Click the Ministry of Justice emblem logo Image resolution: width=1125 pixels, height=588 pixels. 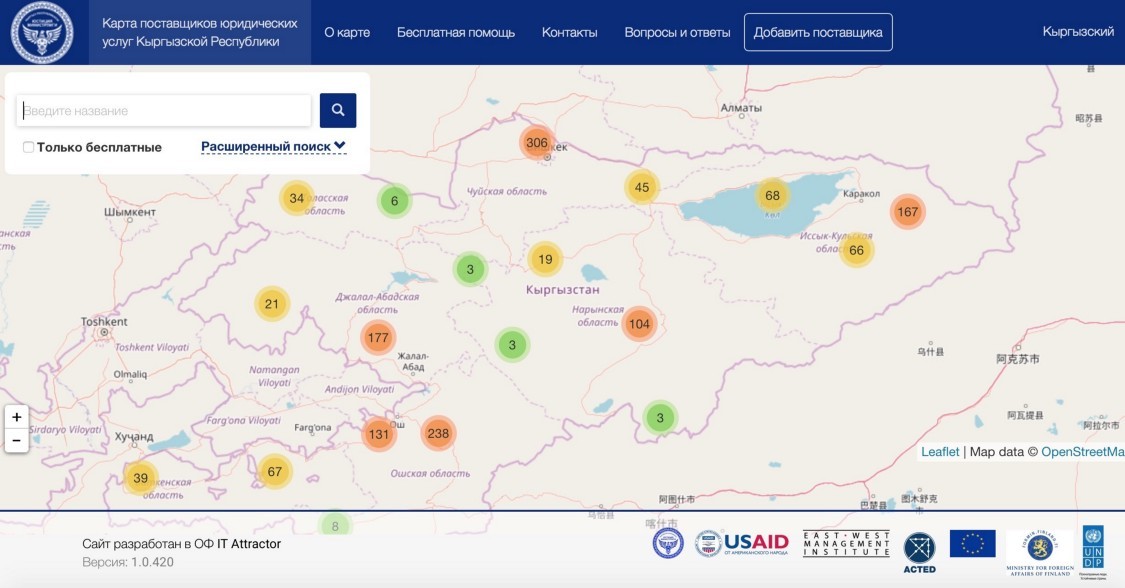click(41, 32)
